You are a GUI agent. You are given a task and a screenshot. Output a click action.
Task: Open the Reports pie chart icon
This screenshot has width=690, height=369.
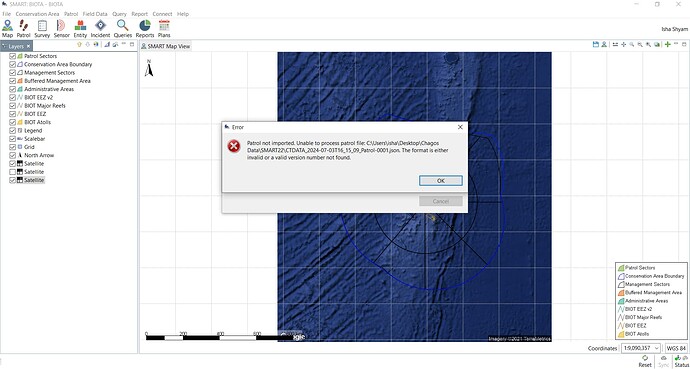pos(145,29)
